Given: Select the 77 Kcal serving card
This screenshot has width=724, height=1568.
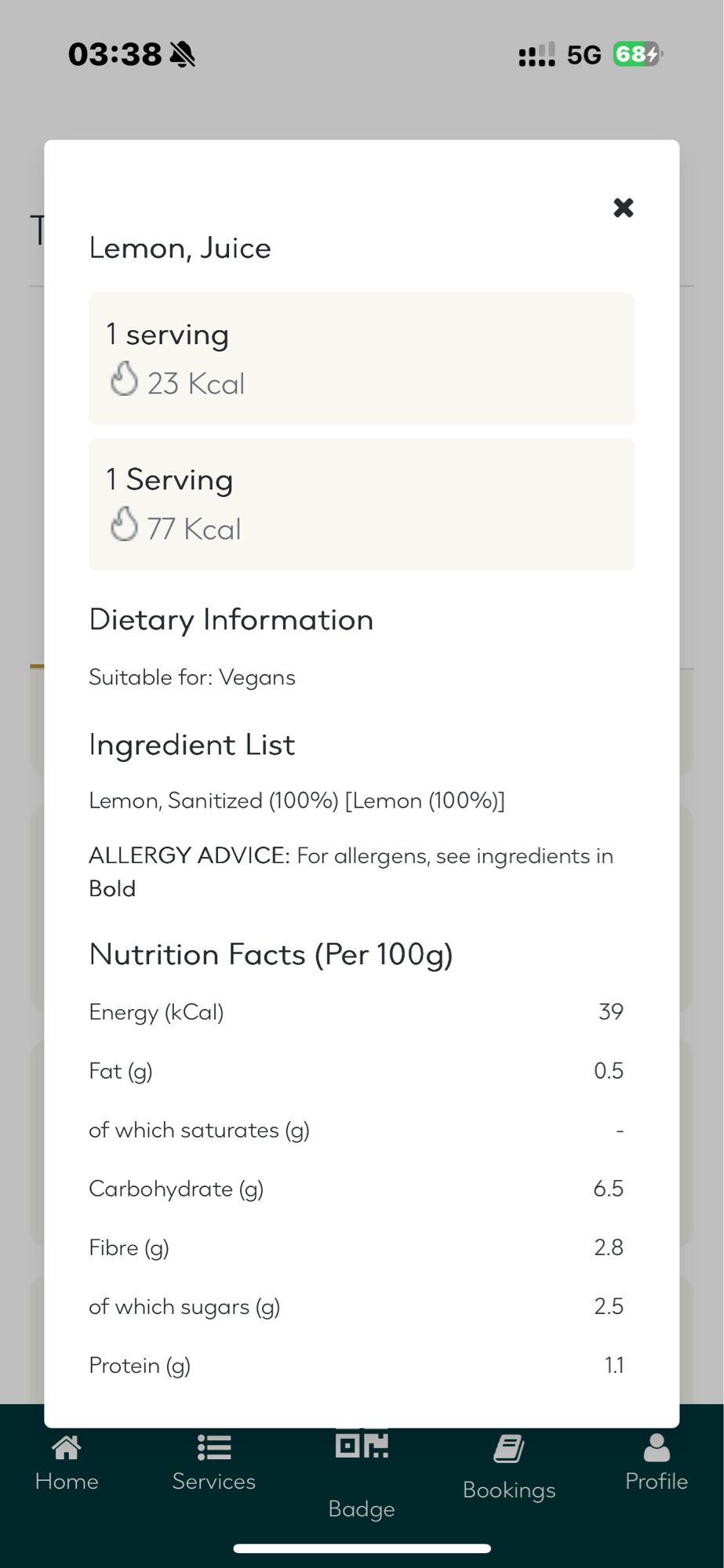Looking at the screenshot, I should pyautogui.click(x=362, y=504).
